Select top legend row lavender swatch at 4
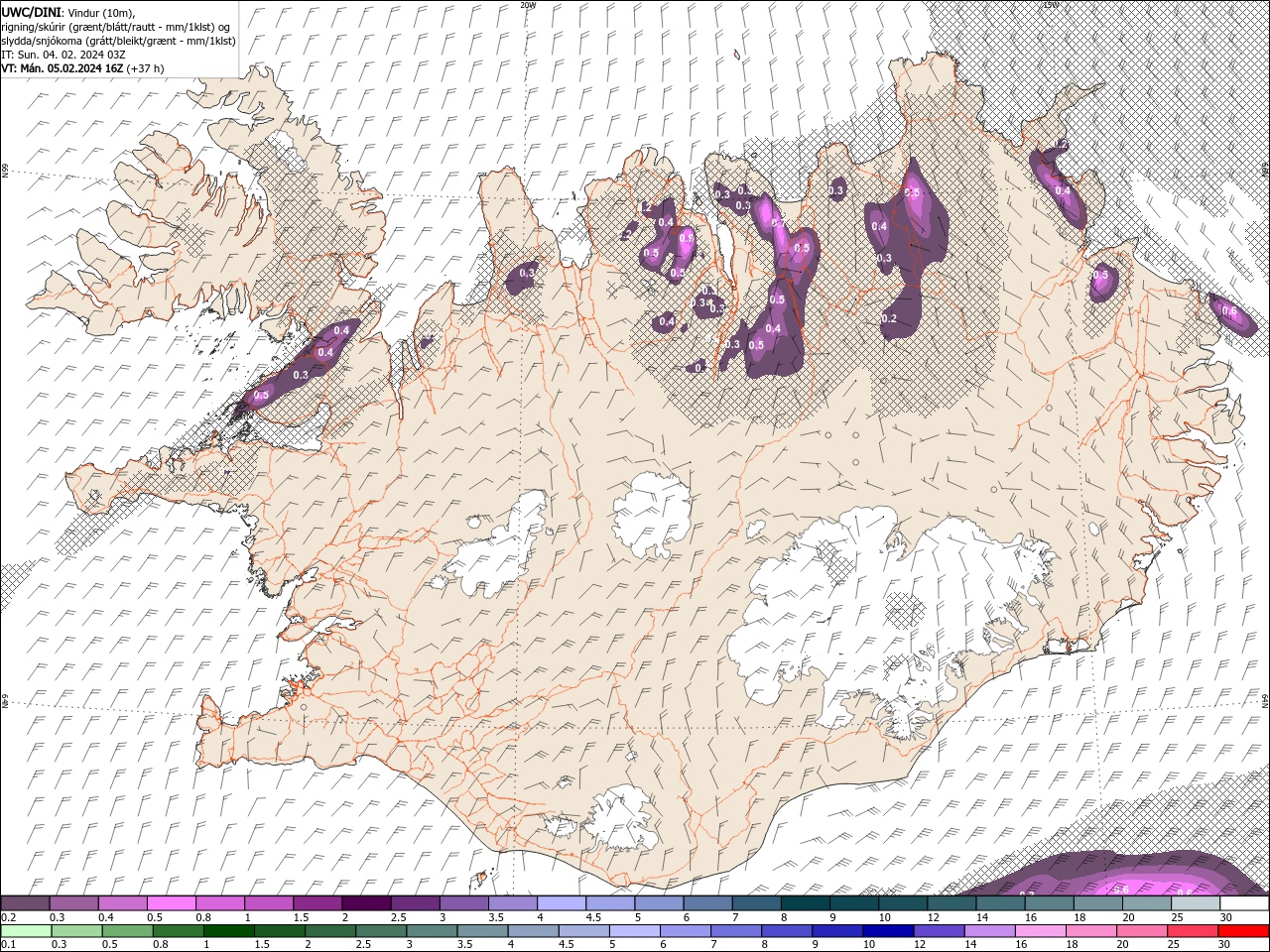 561,903
